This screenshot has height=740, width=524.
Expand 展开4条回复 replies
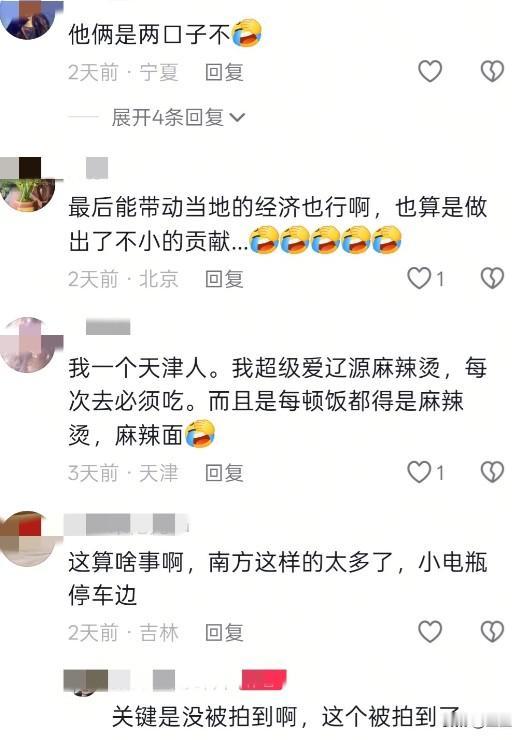point(178,117)
